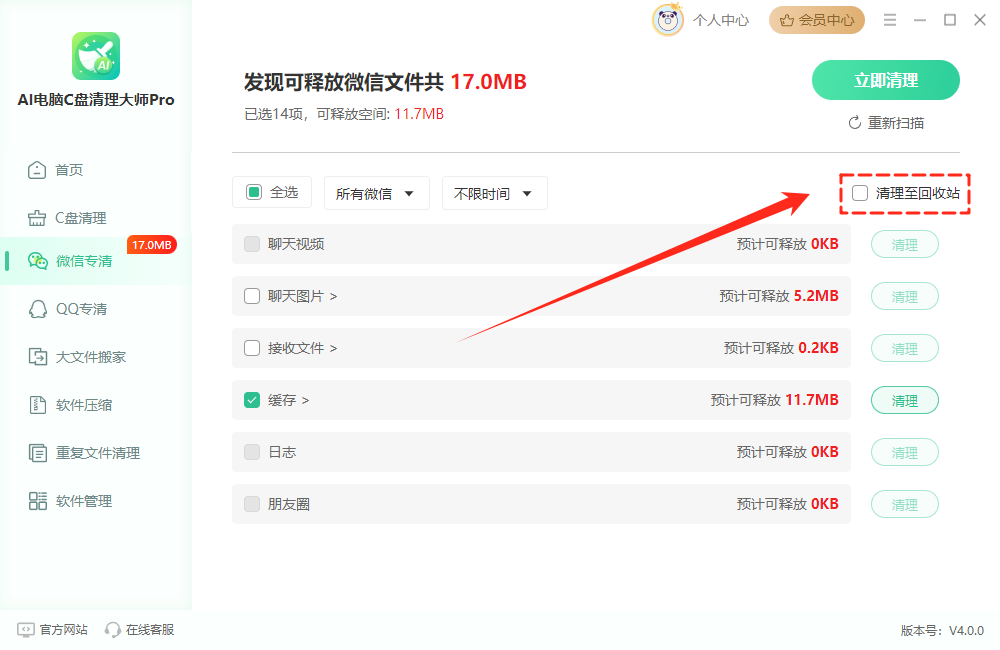Click 清理 button for 朋友圈 row
1000x650 pixels.
pos(904,505)
